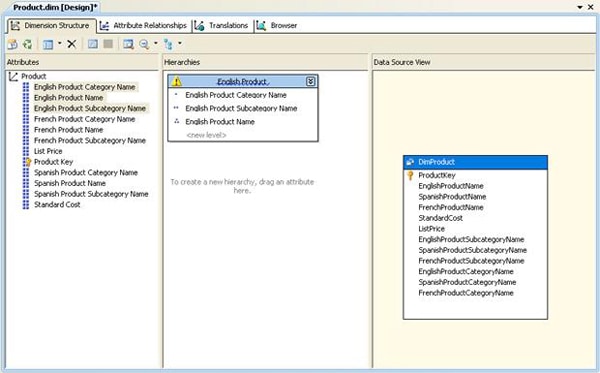Select the English Product hierarchy title
Viewport: 600px width, 373px height.
(x=243, y=82)
